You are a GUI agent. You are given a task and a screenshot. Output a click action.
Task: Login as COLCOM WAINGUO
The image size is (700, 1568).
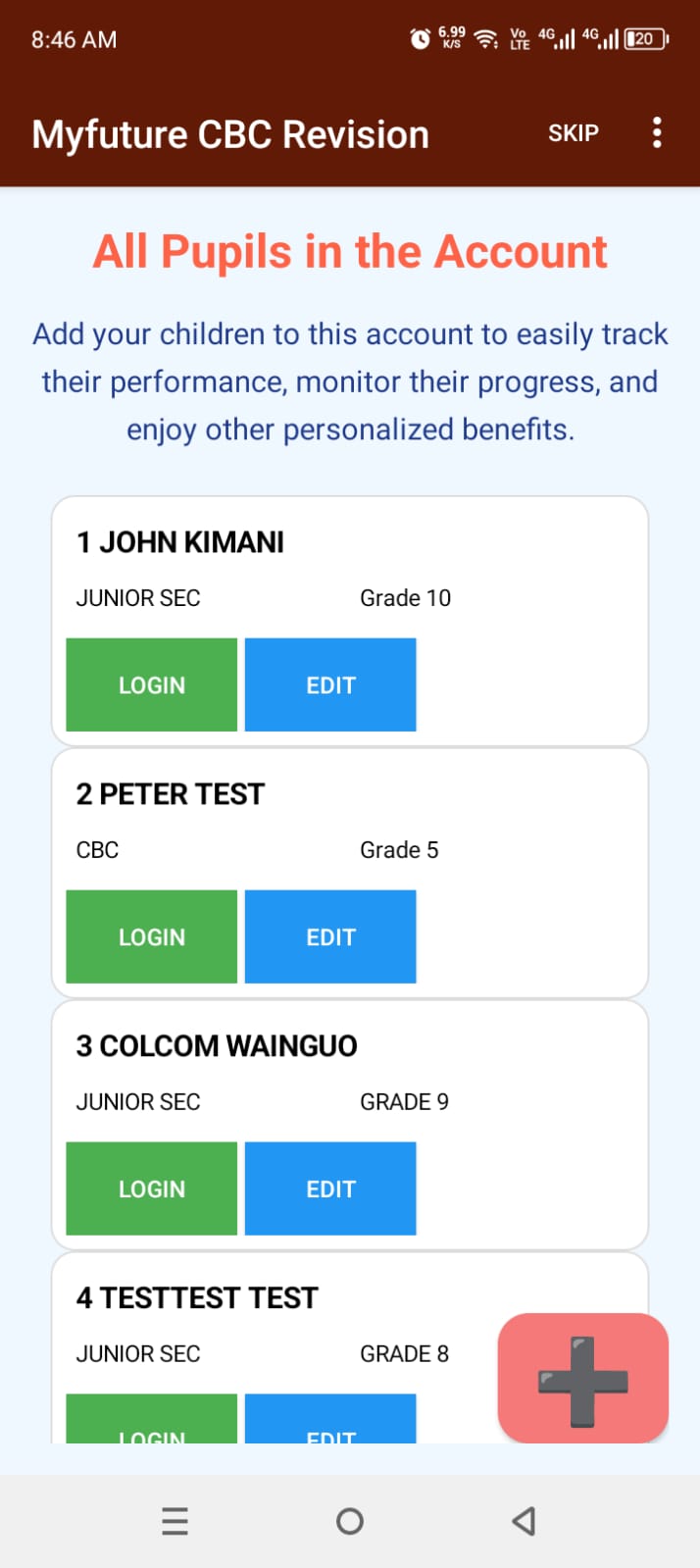pyautogui.click(x=151, y=1189)
